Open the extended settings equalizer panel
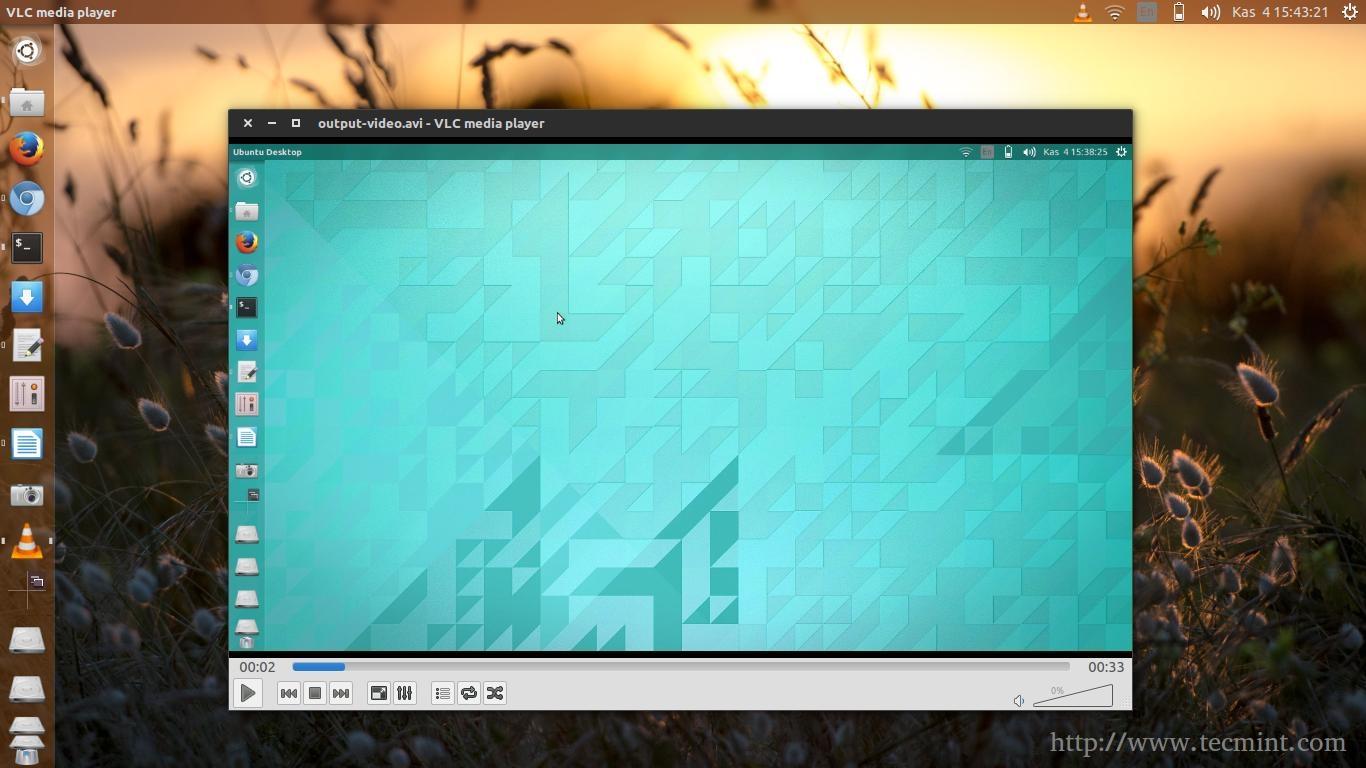 405,693
